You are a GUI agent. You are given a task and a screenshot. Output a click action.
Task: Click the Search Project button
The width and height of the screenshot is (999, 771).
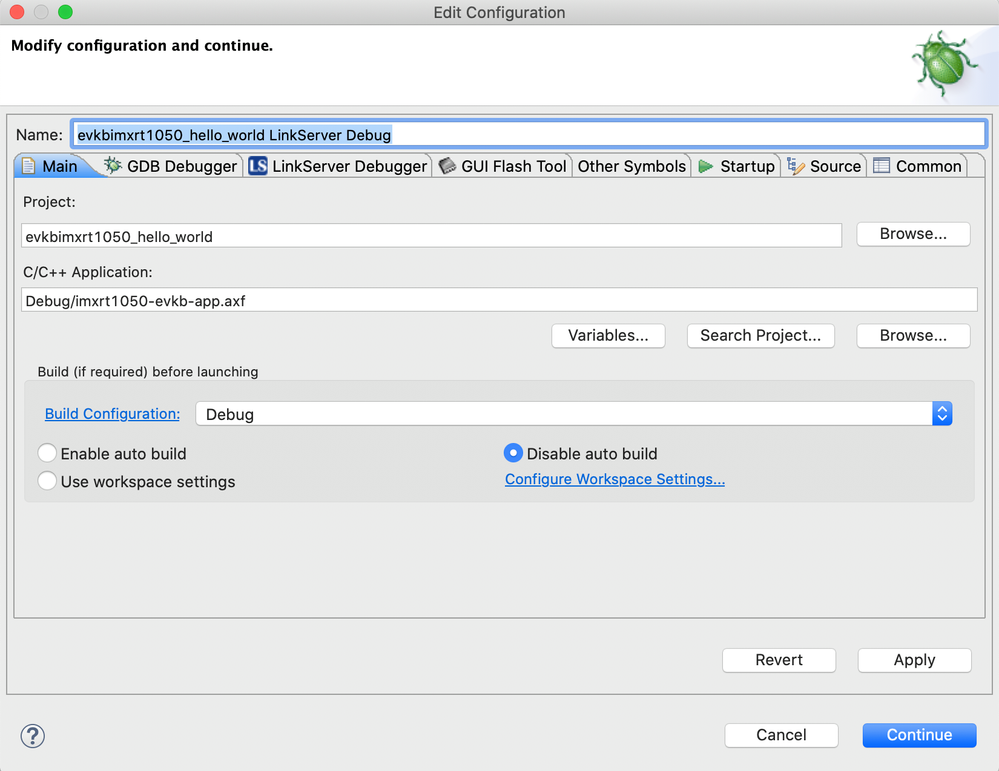click(760, 335)
